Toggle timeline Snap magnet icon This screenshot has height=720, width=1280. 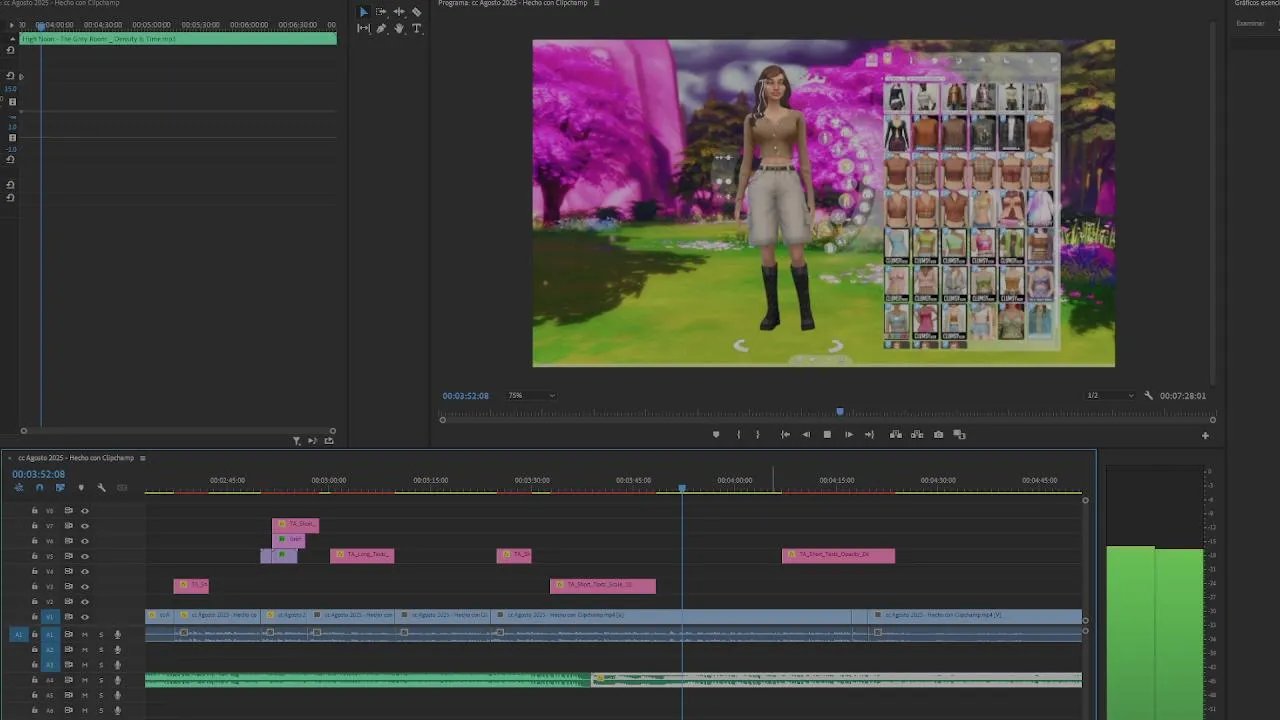tap(39, 488)
